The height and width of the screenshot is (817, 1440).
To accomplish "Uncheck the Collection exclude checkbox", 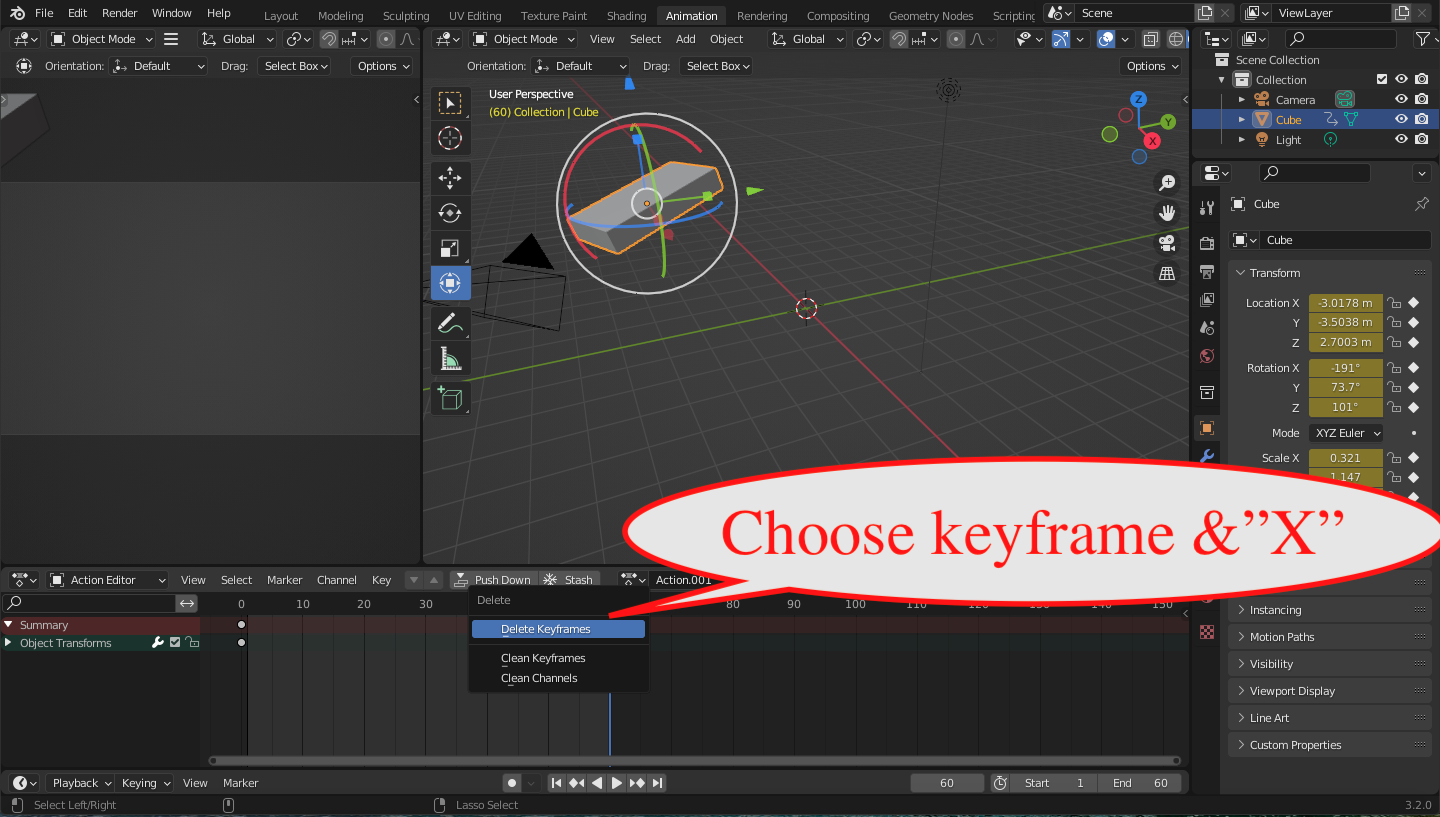I will click(1382, 80).
